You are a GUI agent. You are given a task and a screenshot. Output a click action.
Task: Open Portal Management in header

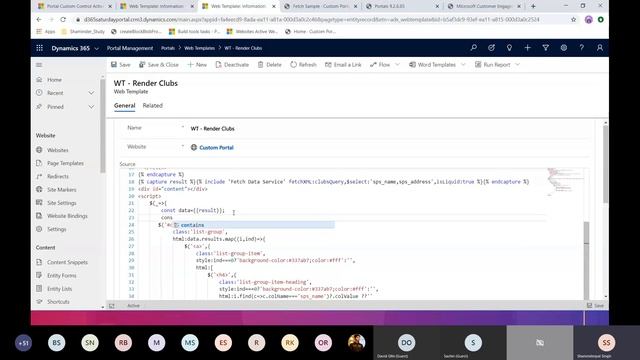130,48
